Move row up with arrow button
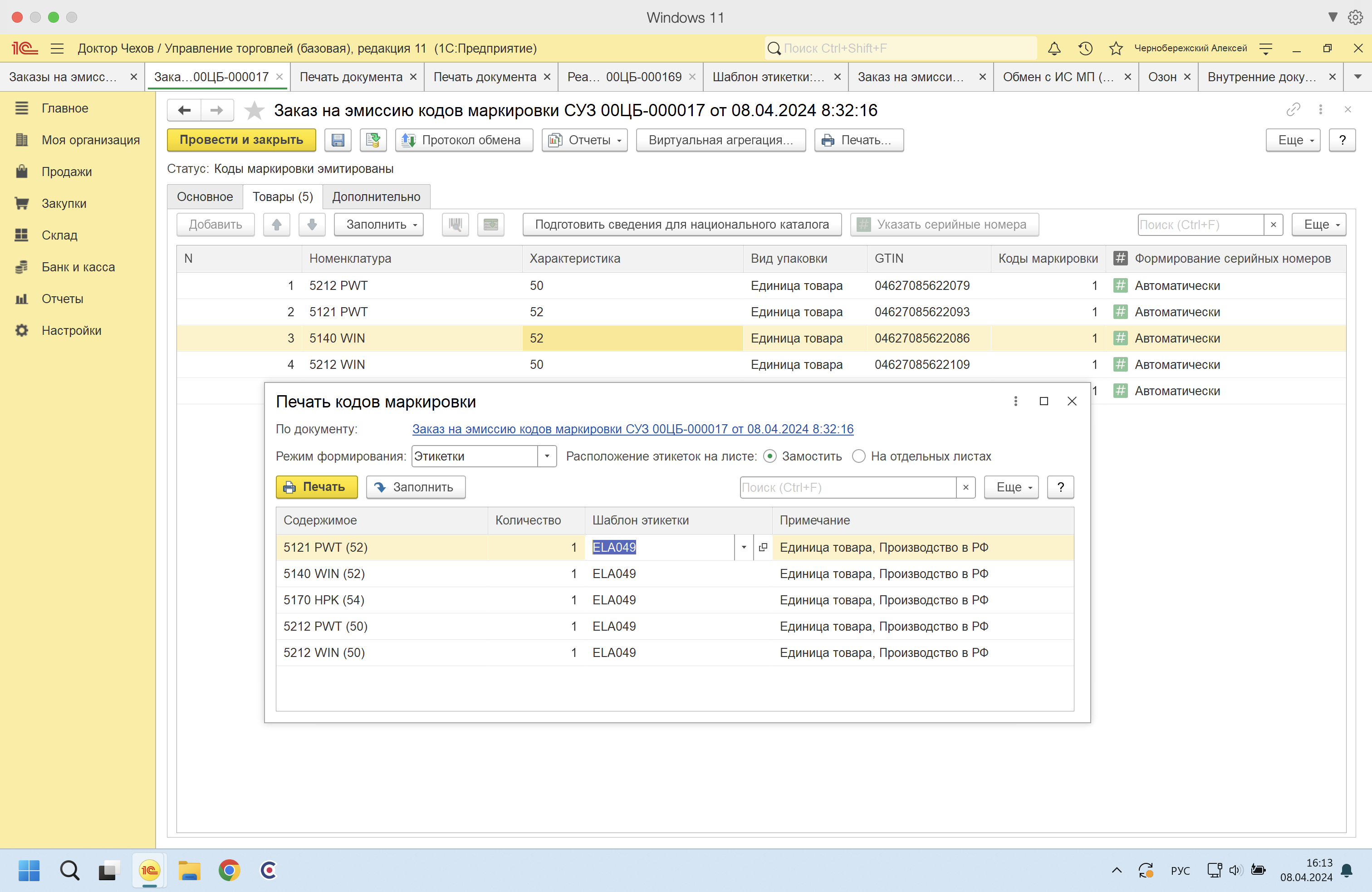Screen dimensions: 1372x892 277,224
